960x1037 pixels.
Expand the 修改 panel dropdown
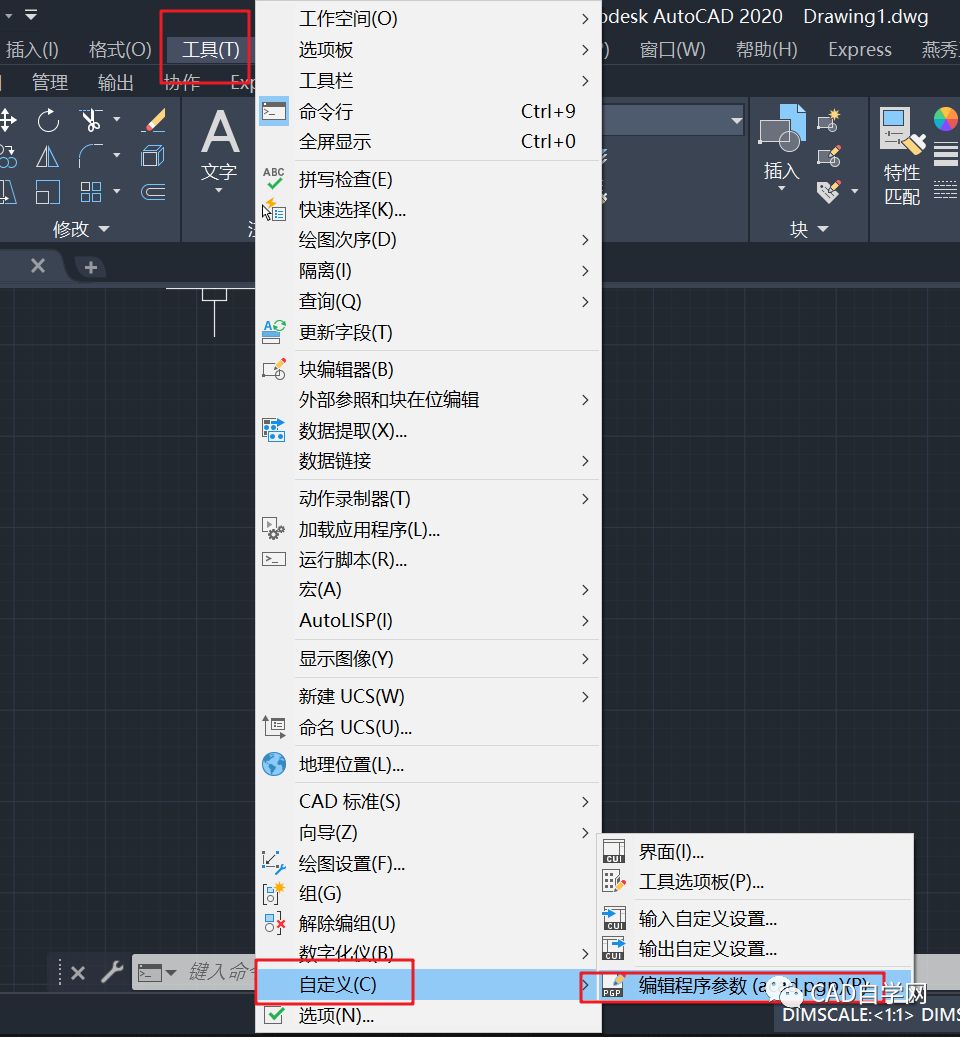point(81,229)
